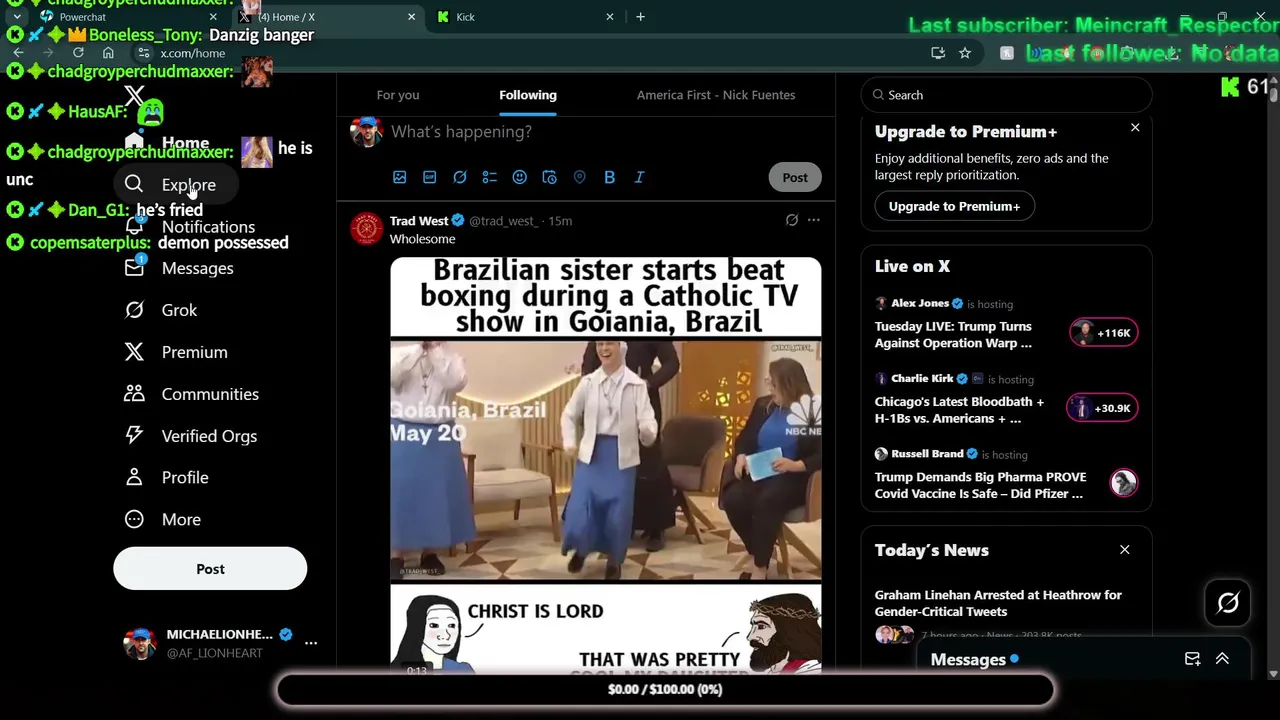Click the Messages drawer title
Image resolution: width=1280 pixels, height=720 pixels.
pyautogui.click(x=968, y=660)
